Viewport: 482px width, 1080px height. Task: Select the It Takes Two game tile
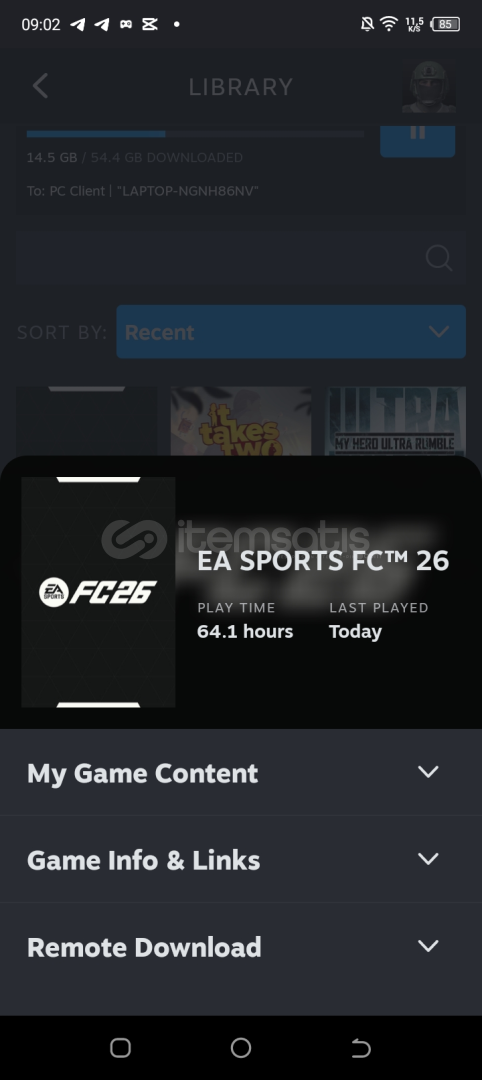pos(241,422)
